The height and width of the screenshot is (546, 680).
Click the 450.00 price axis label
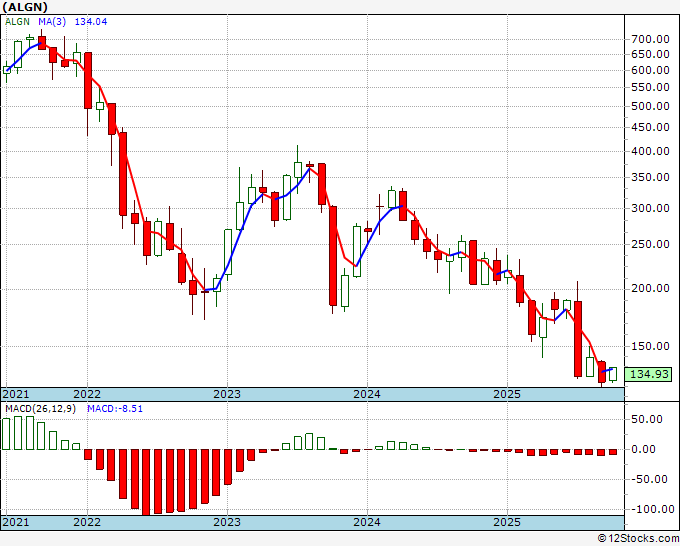coord(650,128)
